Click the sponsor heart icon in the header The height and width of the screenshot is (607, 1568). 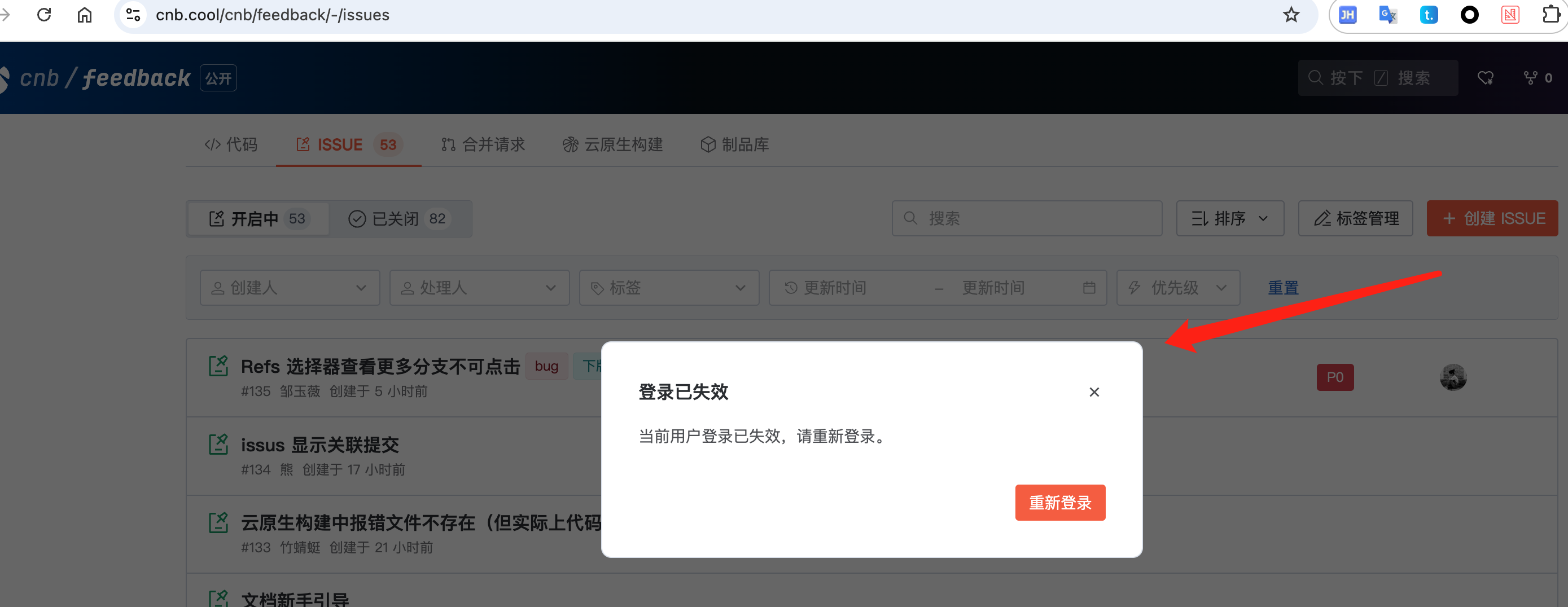coord(1485,78)
